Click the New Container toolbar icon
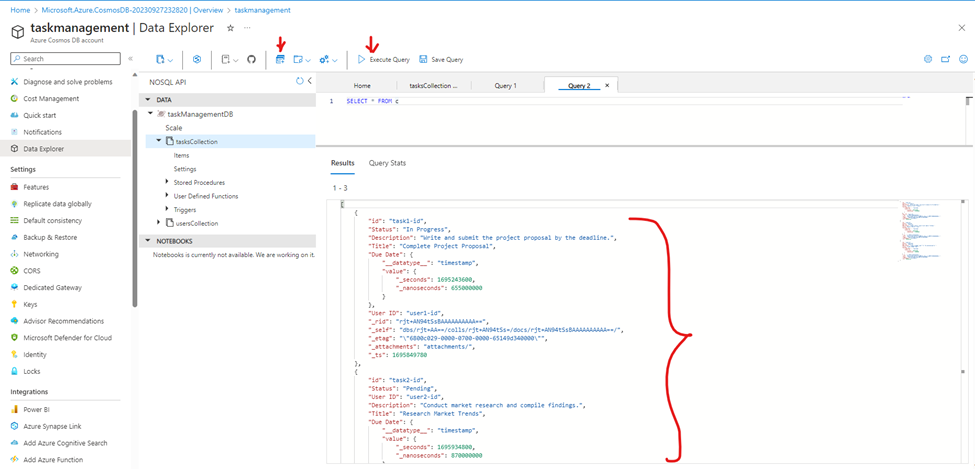The image size is (975, 469). click(160, 59)
